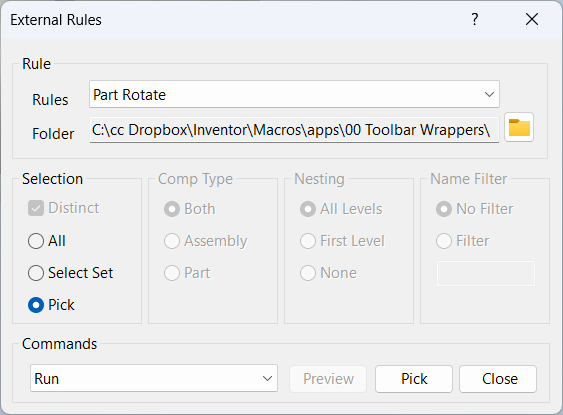Click the Folder path field
Viewport: 563px width, 415px height.
[x=294, y=130]
